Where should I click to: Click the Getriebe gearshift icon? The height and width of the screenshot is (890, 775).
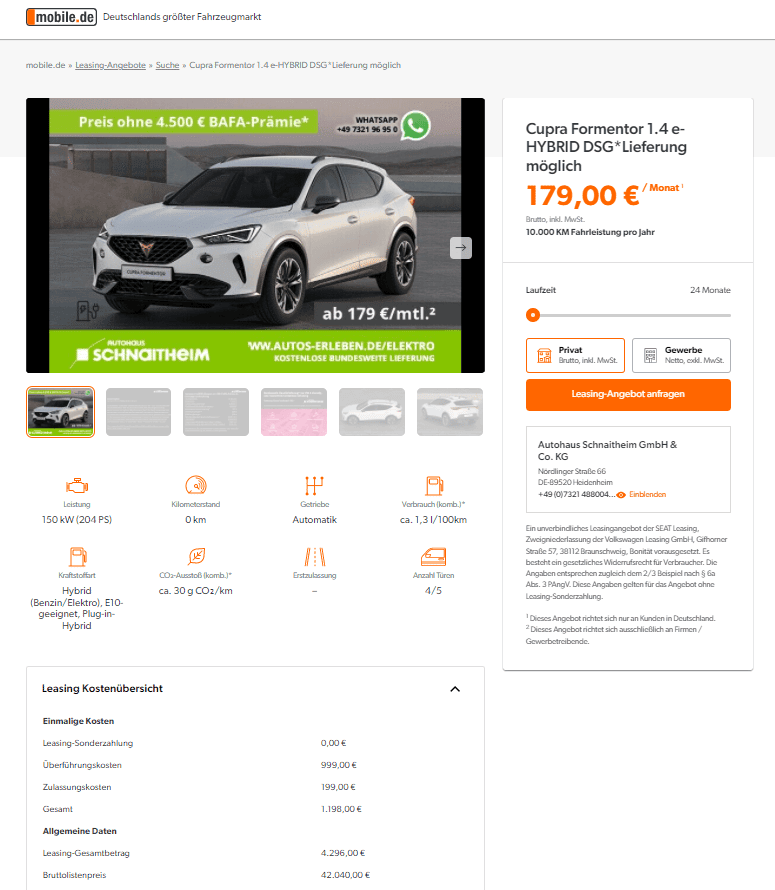[315, 486]
